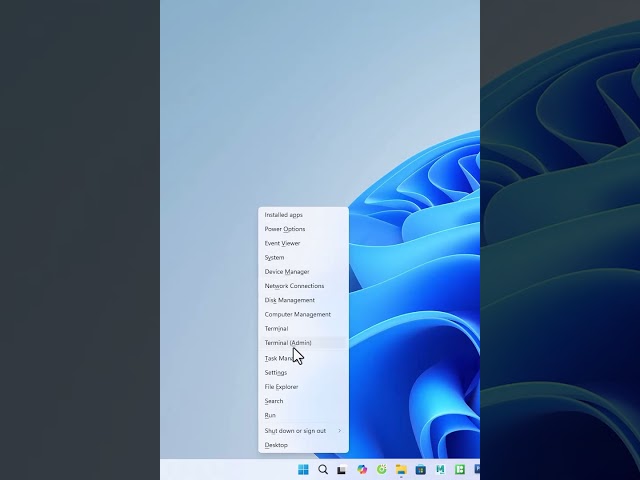Open the Run dialog entry
The height and width of the screenshot is (480, 640).
coord(303,416)
